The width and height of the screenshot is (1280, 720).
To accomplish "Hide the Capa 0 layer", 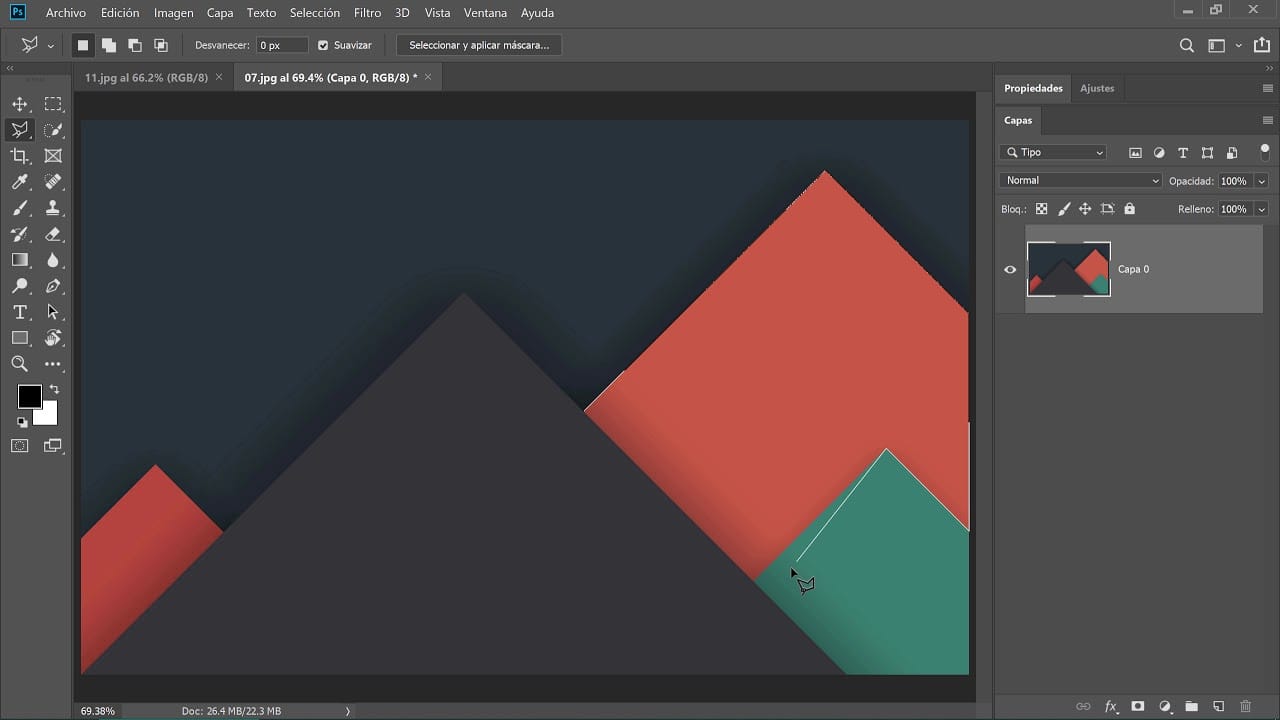I will (1010, 269).
